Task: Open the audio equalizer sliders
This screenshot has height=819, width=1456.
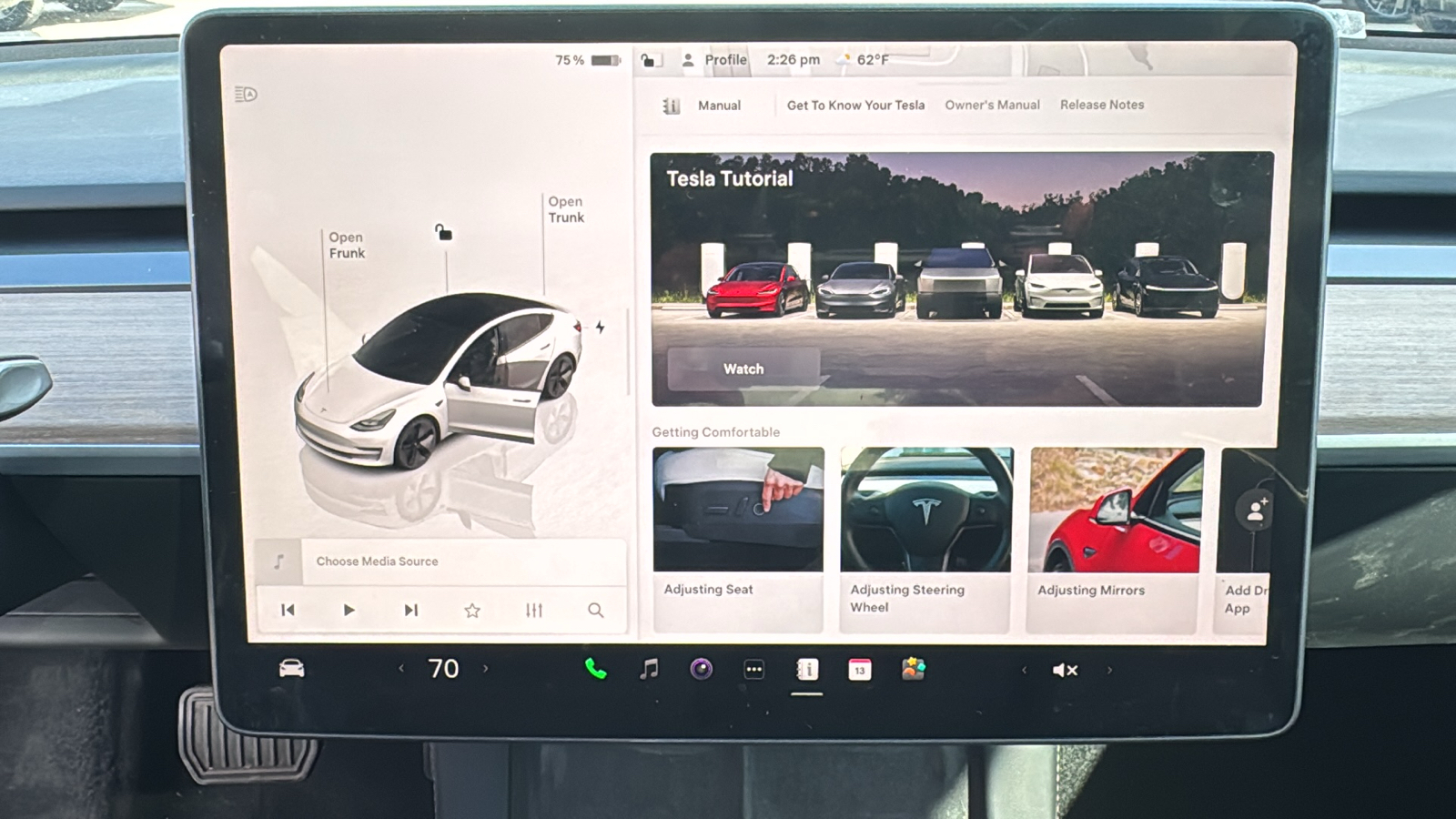Action: click(x=534, y=611)
